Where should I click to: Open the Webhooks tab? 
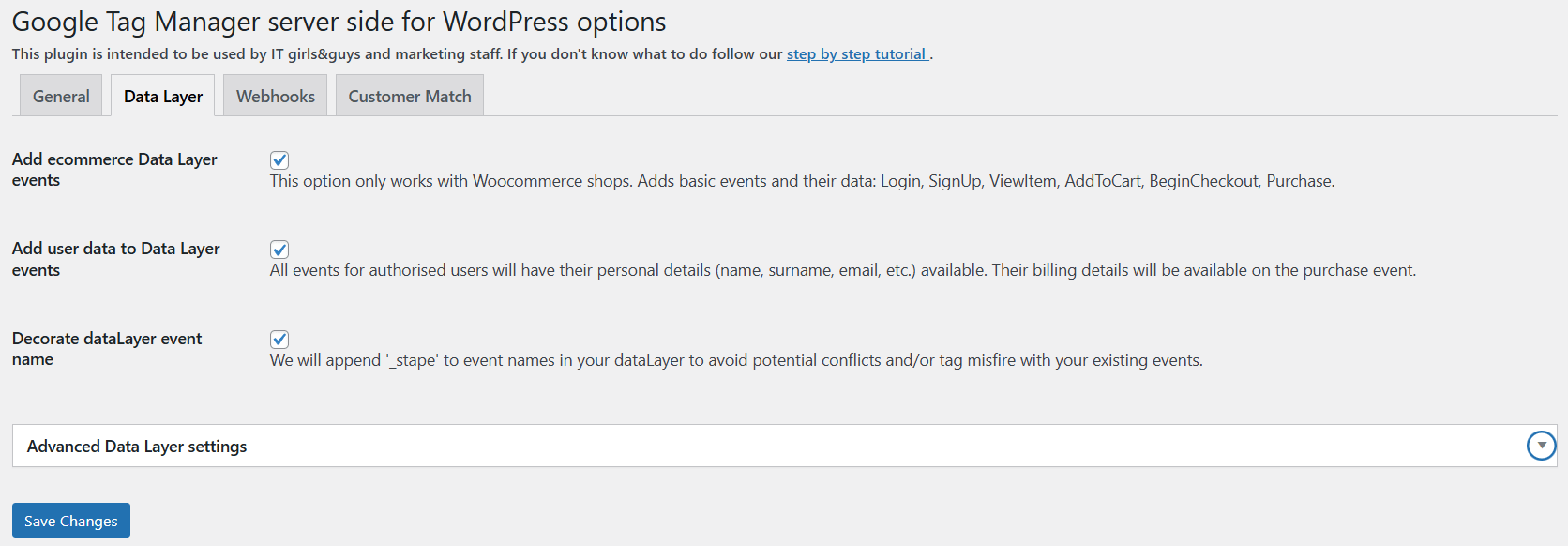tap(276, 96)
